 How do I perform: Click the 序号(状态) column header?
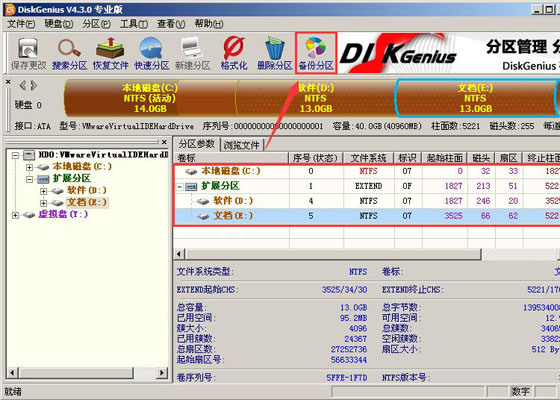(315, 158)
